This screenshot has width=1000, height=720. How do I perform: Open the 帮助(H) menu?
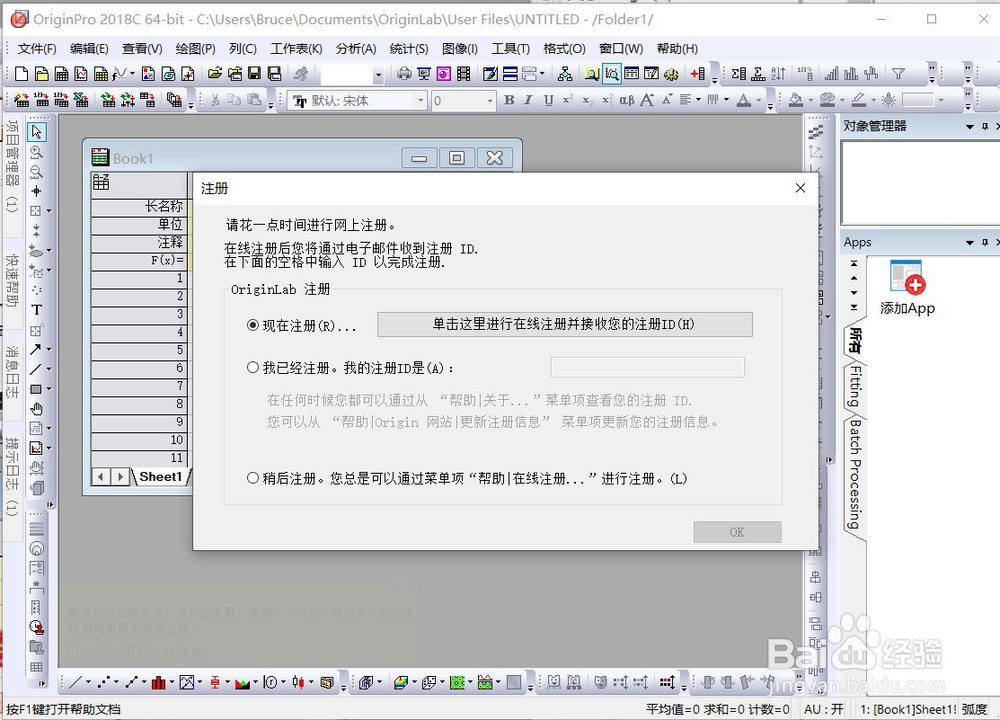click(x=677, y=48)
